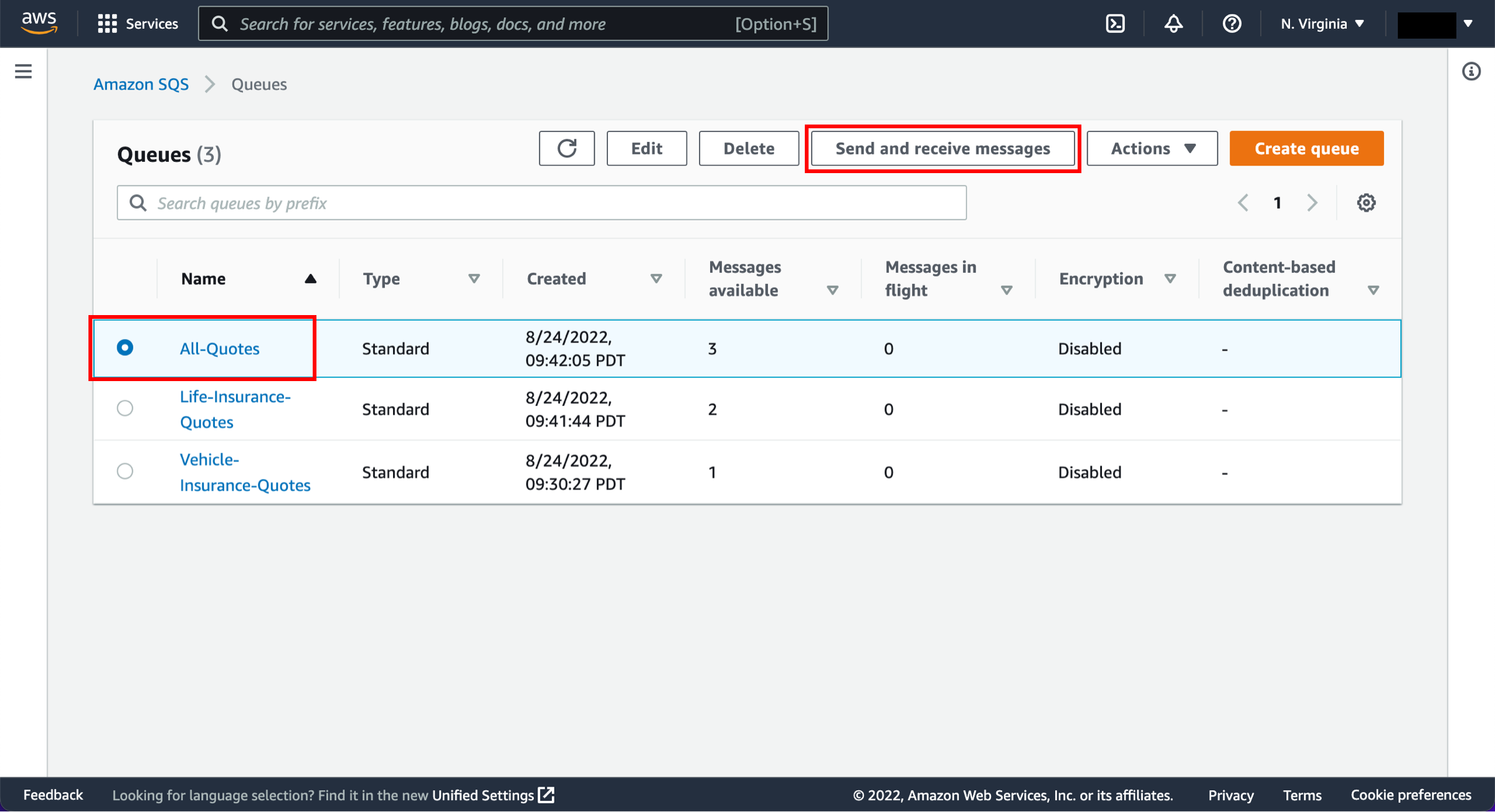Click the column display settings gear icon
Screen dimensions: 1495x812
click(1366, 203)
